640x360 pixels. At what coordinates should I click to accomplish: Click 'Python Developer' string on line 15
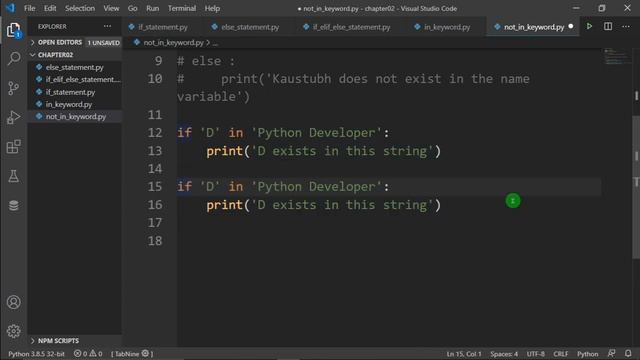[x=316, y=187]
